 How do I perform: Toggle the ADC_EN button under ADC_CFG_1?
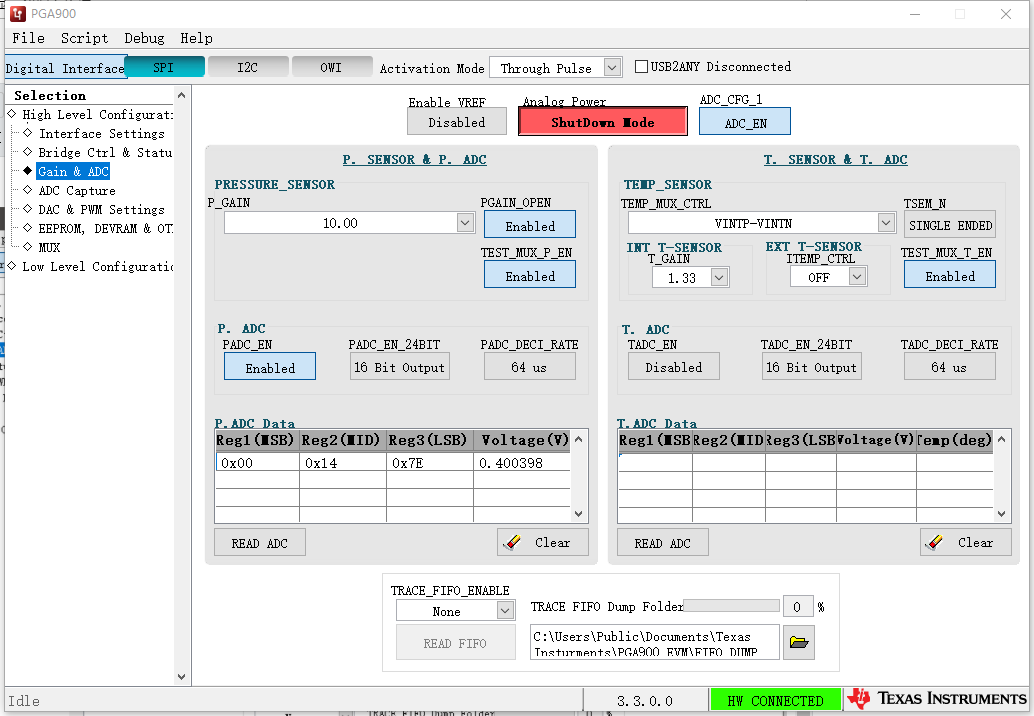pos(745,123)
